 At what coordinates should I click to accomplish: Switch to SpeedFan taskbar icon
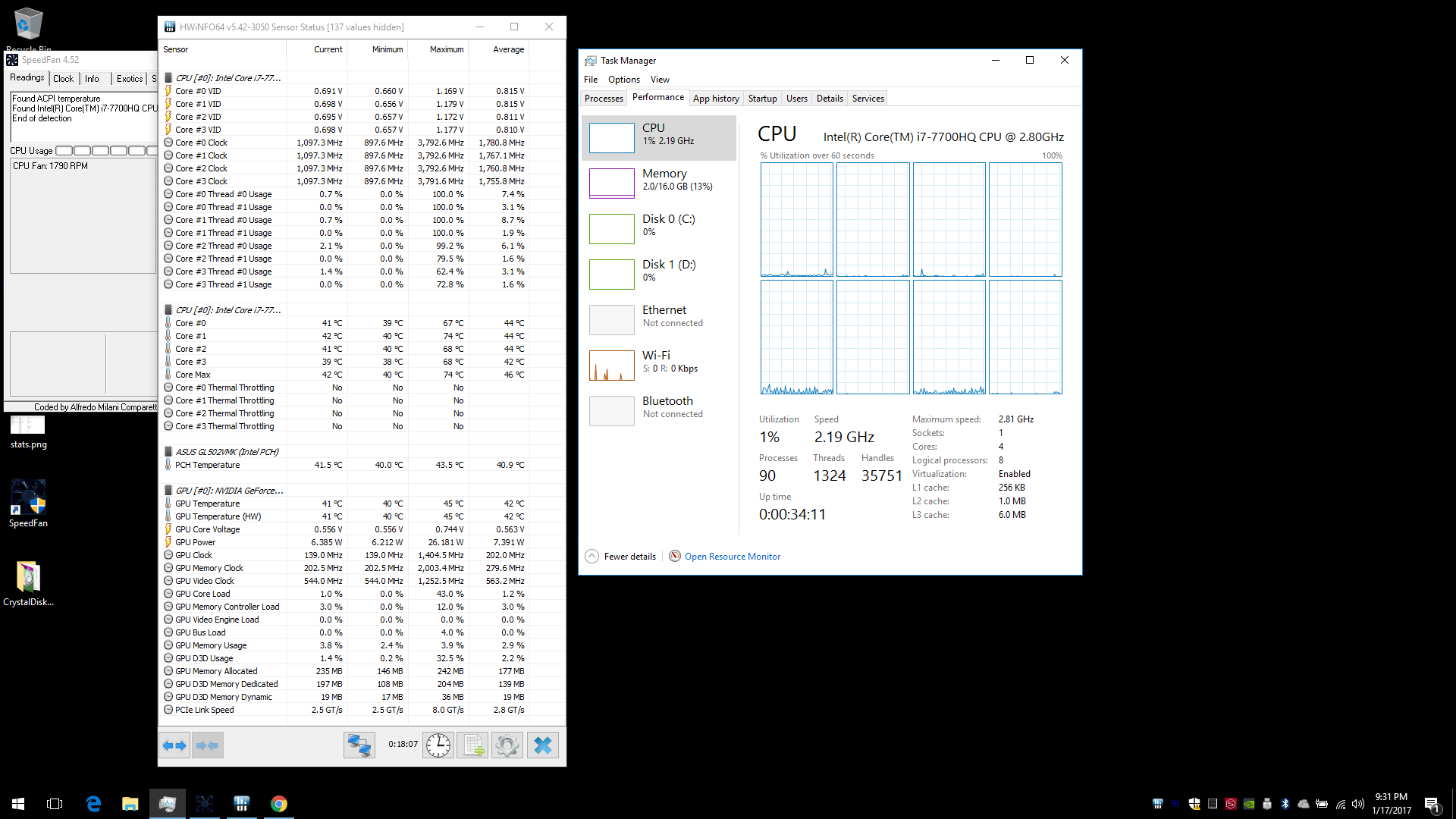point(205,804)
